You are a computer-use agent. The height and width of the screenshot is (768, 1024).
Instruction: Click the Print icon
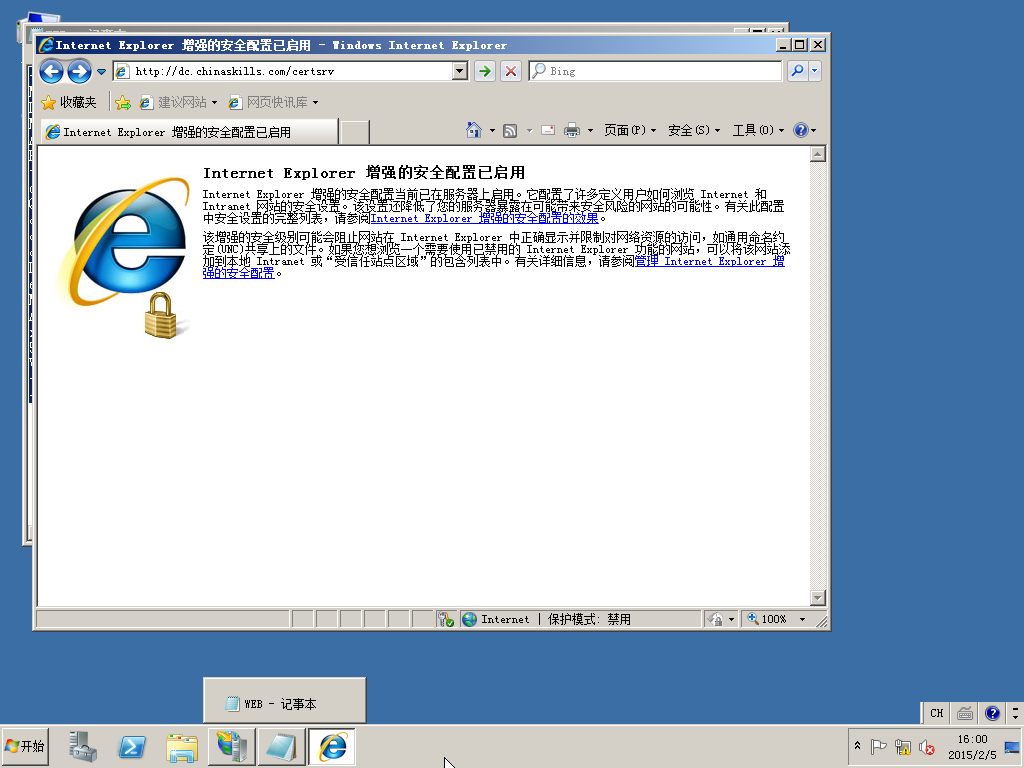tap(571, 131)
